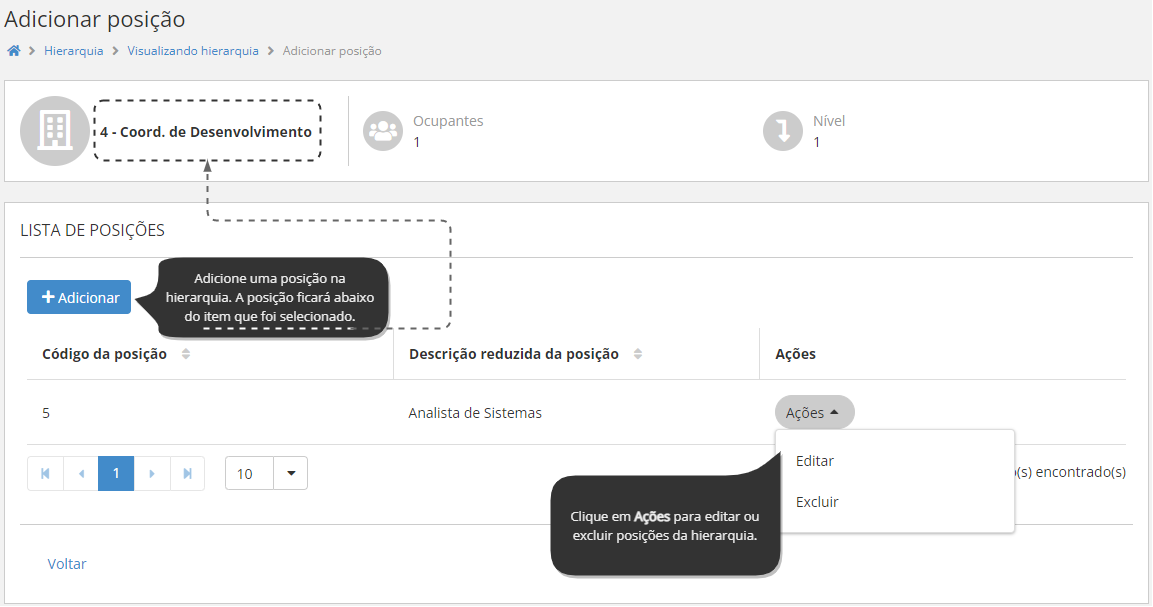This screenshot has height=607, width=1153.
Task: Select page 1 in the pagination bar
Action: coord(115,472)
